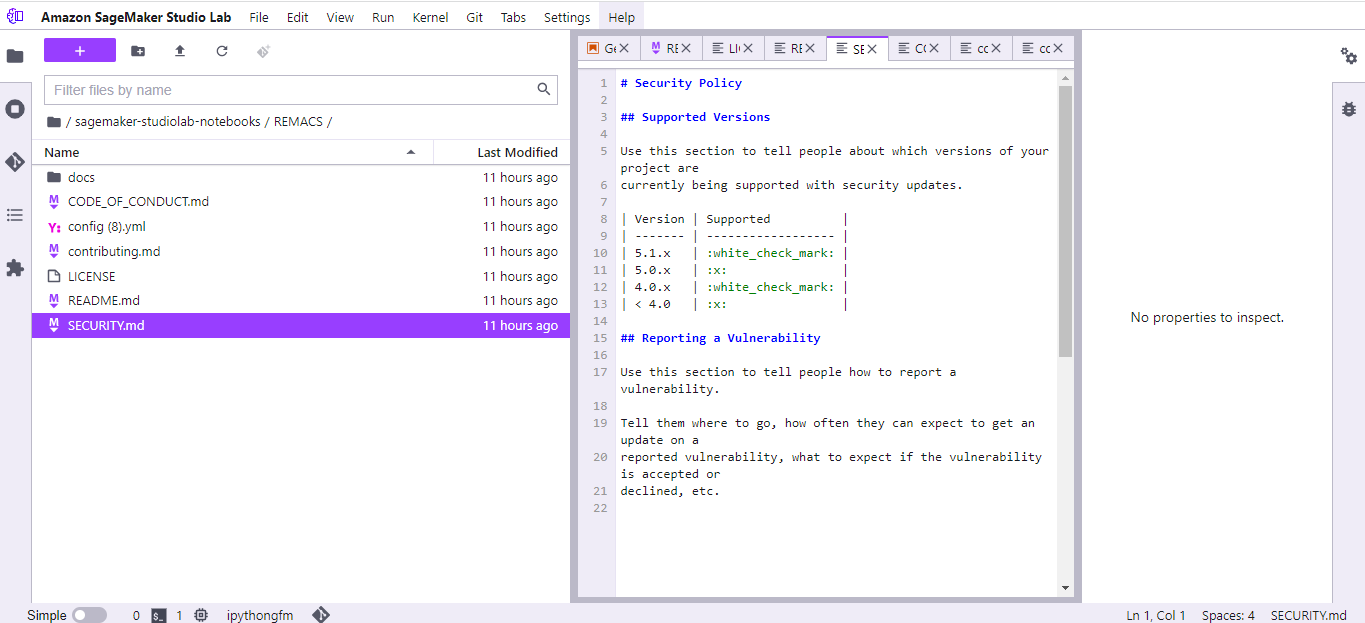This screenshot has width=1365, height=623.
Task: Open the View menu
Action: point(340,17)
